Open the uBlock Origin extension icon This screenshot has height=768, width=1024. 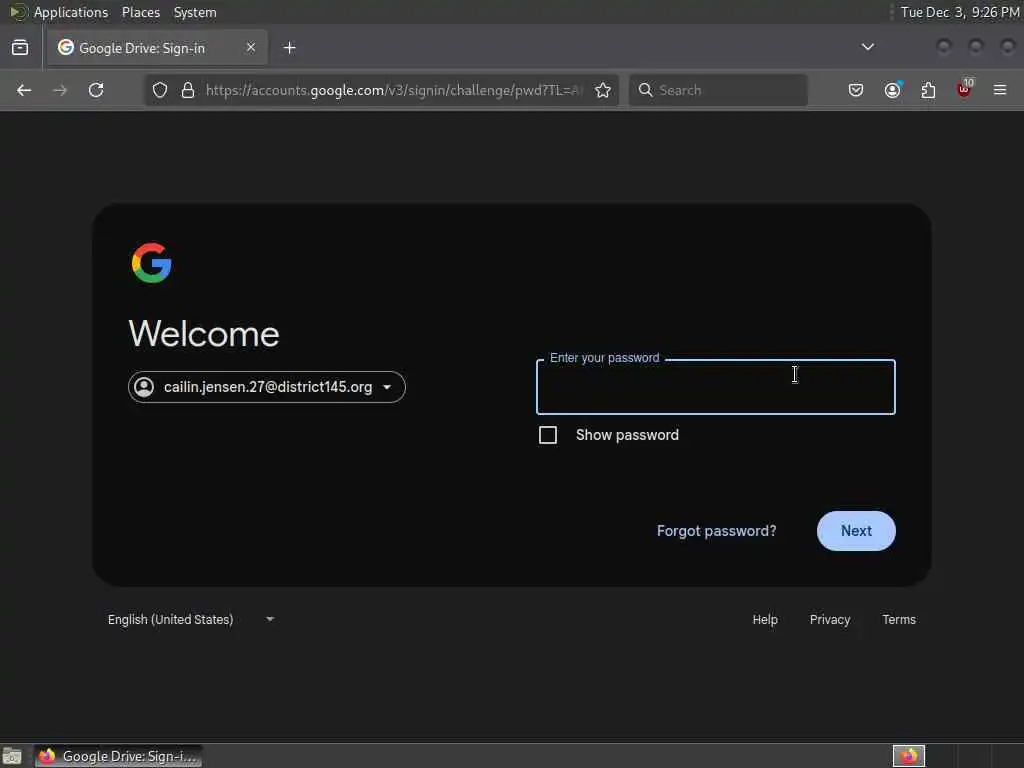[965, 89]
